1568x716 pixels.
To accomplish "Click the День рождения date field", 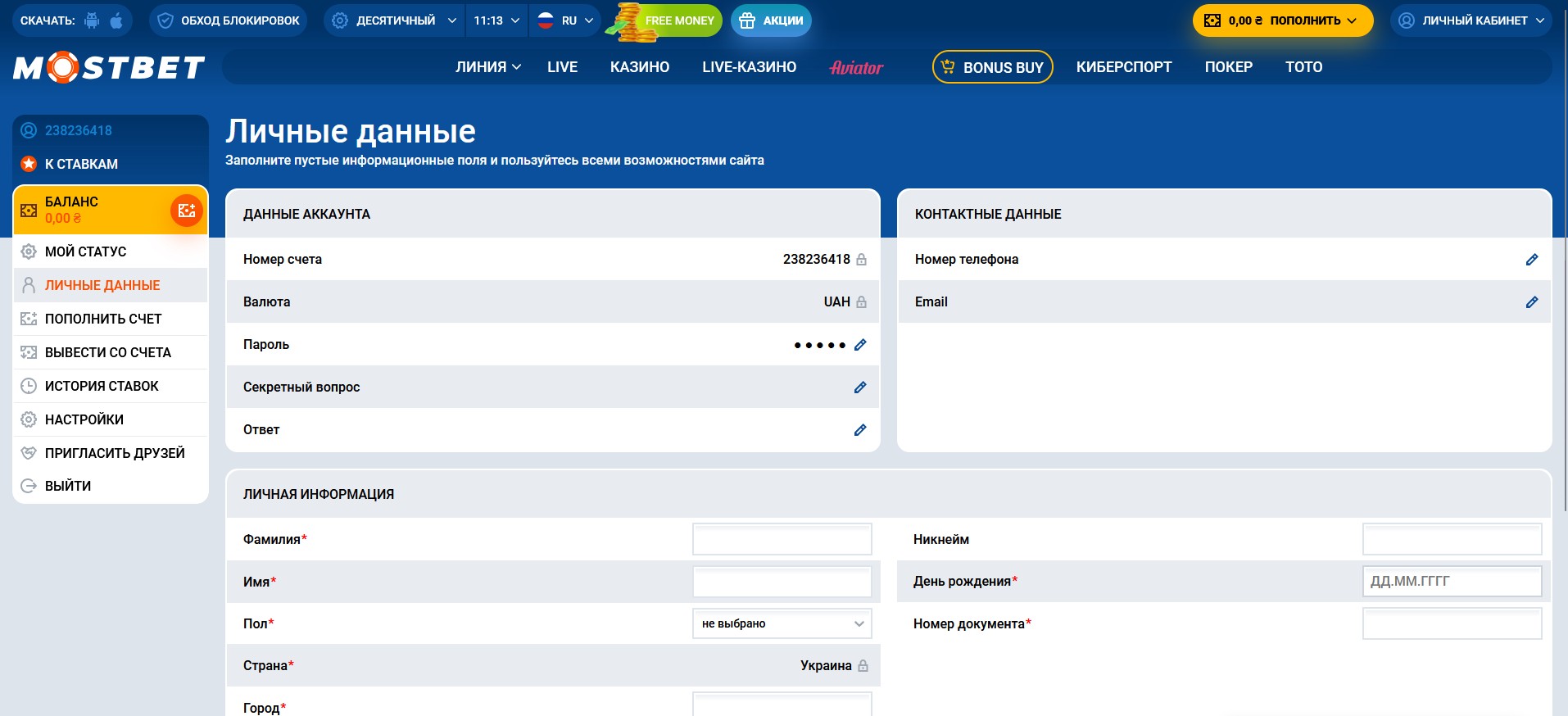I will (x=1452, y=581).
